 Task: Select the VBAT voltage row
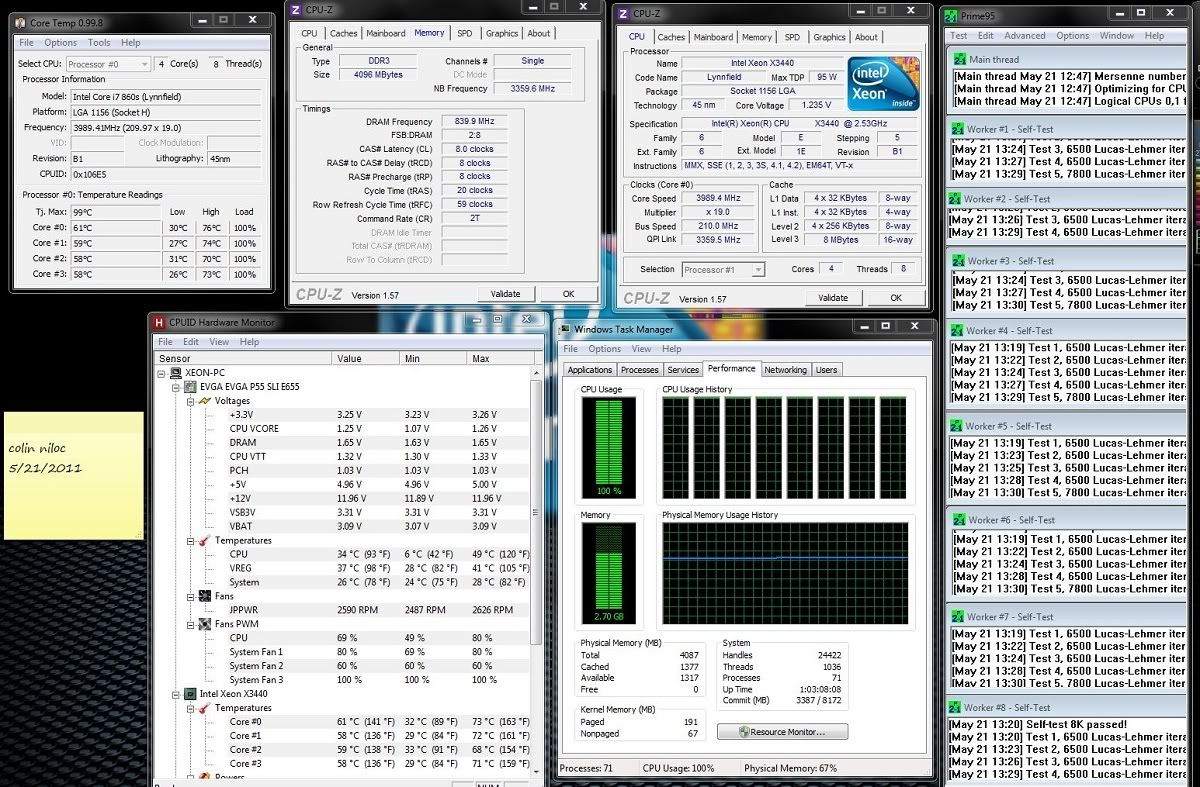point(343,526)
